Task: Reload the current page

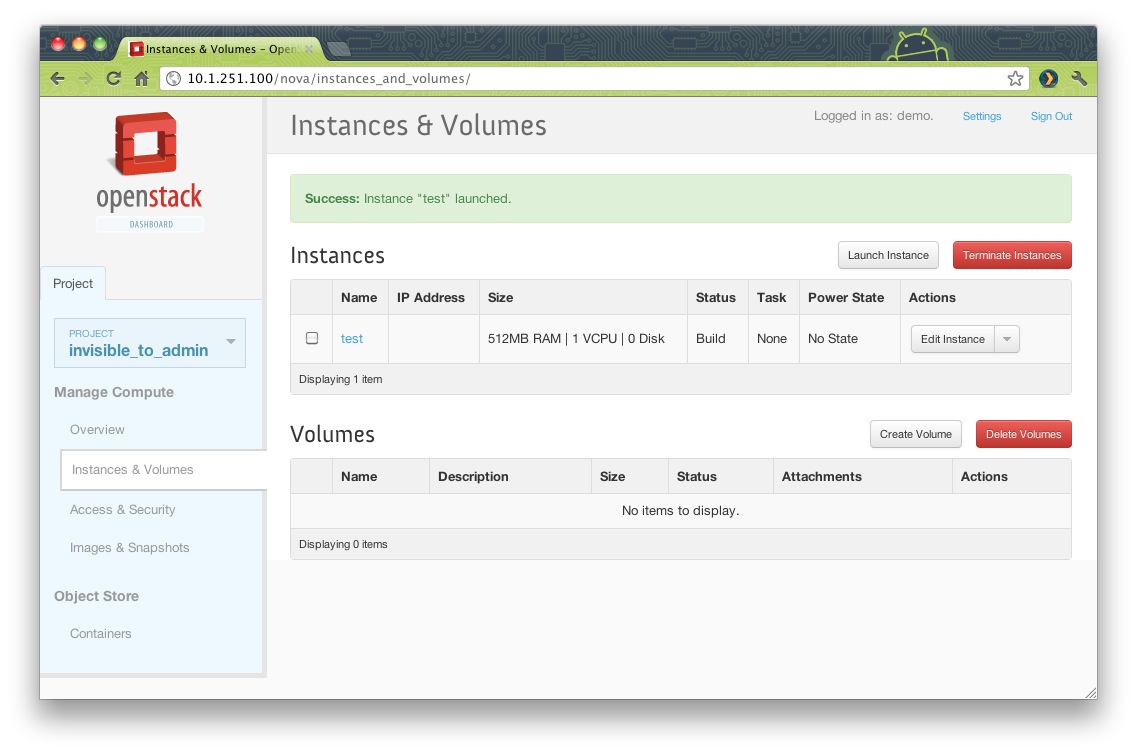Action: [113, 77]
